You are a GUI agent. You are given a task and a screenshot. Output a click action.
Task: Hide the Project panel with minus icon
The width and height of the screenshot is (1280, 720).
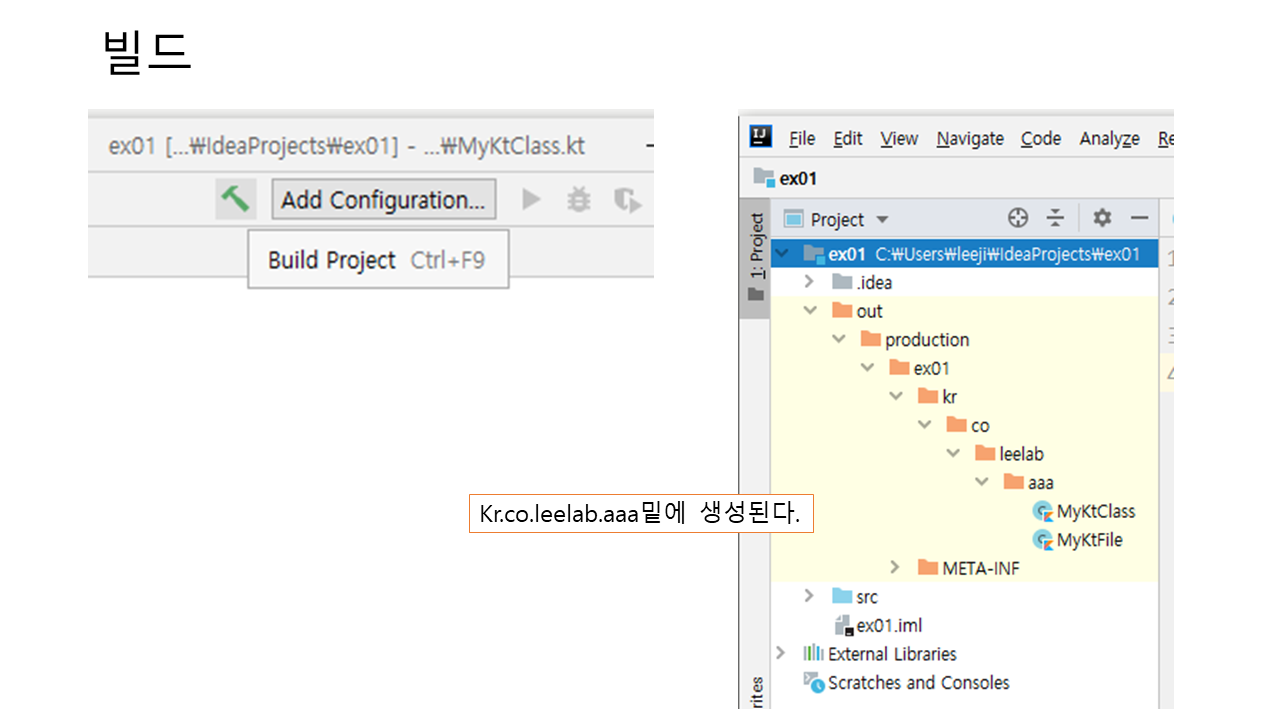(x=1139, y=219)
